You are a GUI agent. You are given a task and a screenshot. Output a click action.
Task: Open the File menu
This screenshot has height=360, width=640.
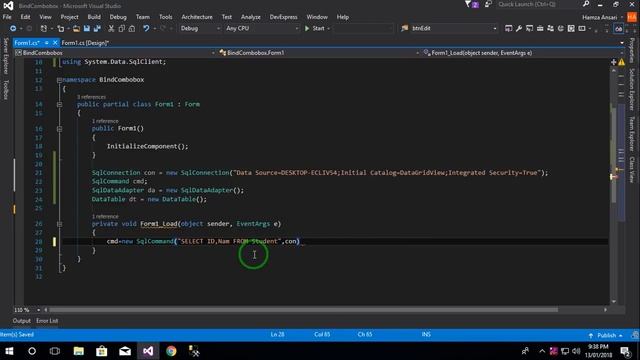coord(7,17)
